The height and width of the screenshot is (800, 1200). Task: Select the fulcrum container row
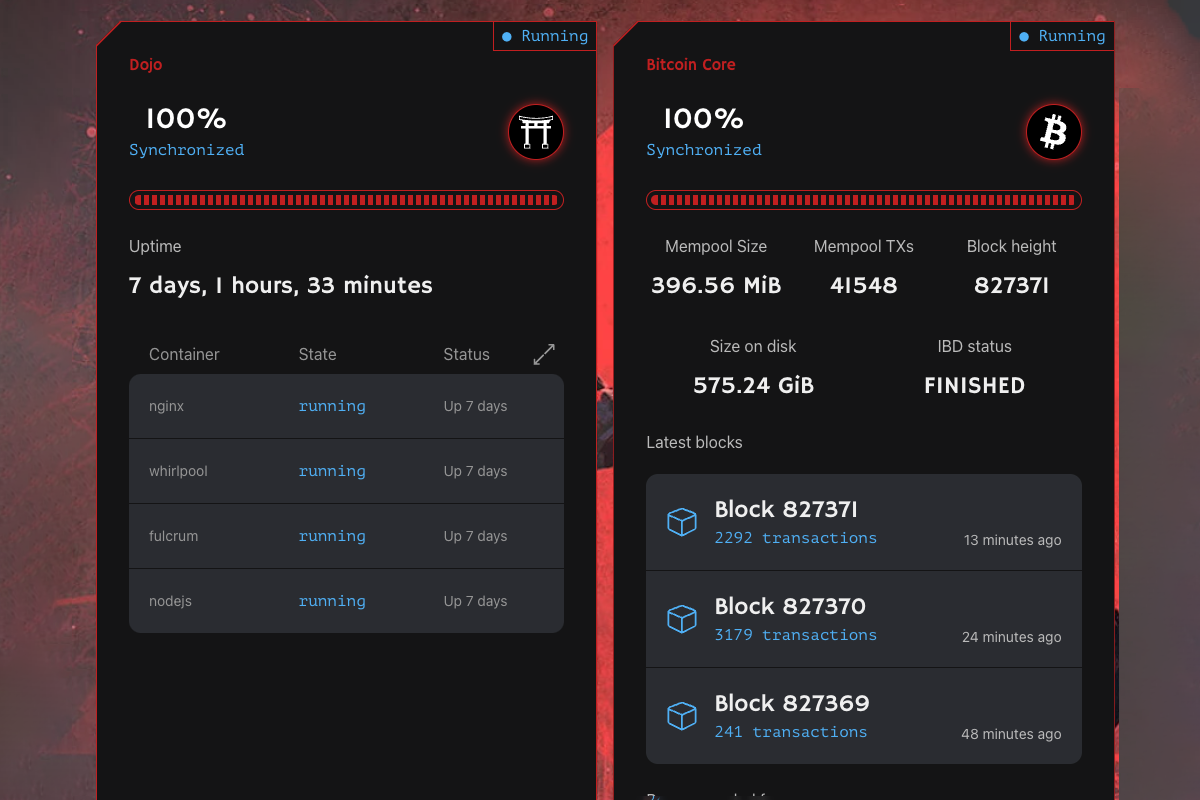pyautogui.click(x=346, y=536)
